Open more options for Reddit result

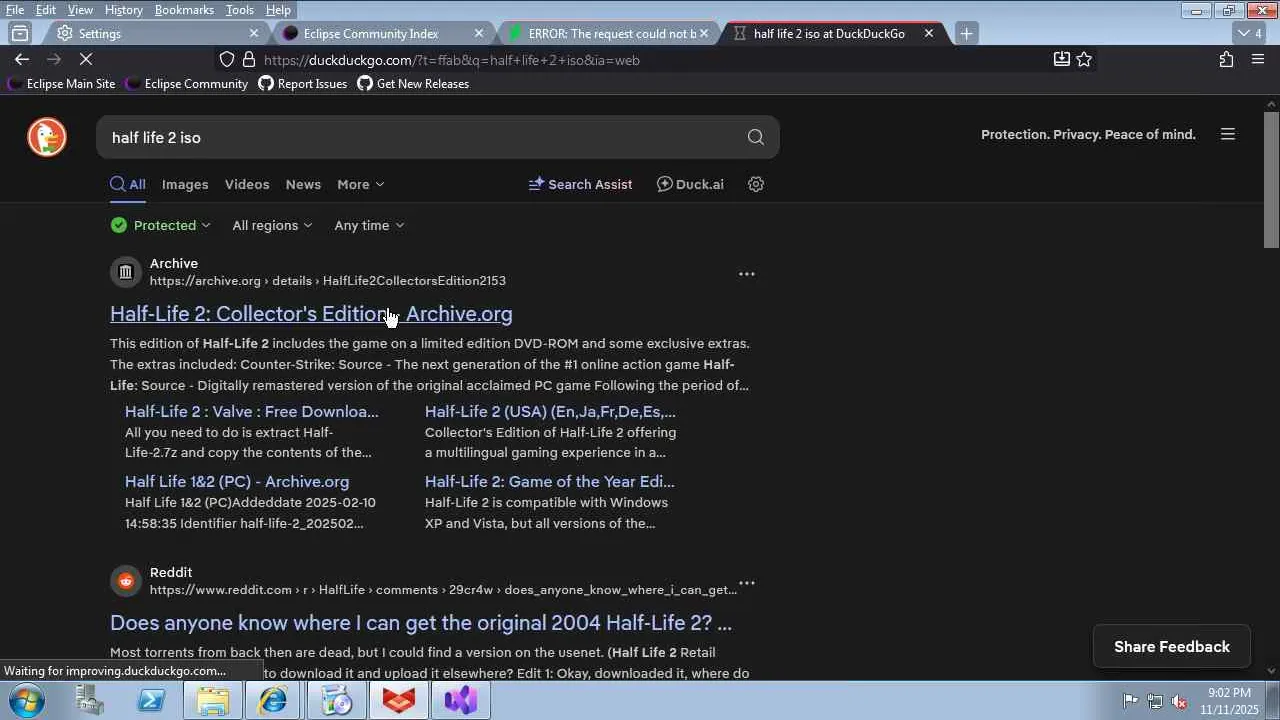click(746, 583)
